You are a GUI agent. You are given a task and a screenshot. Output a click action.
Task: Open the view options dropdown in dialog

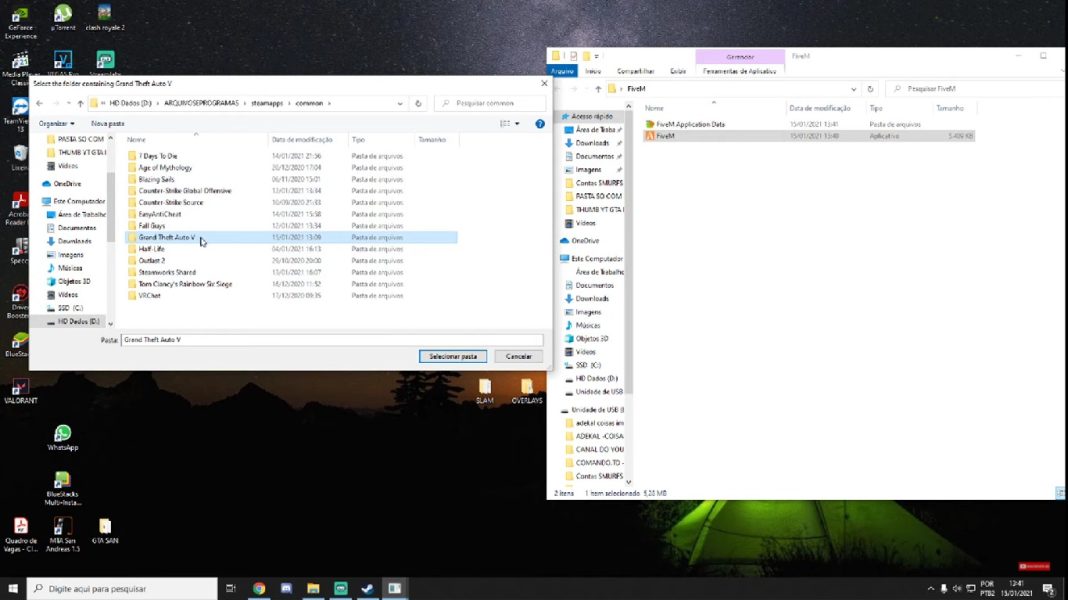518,124
